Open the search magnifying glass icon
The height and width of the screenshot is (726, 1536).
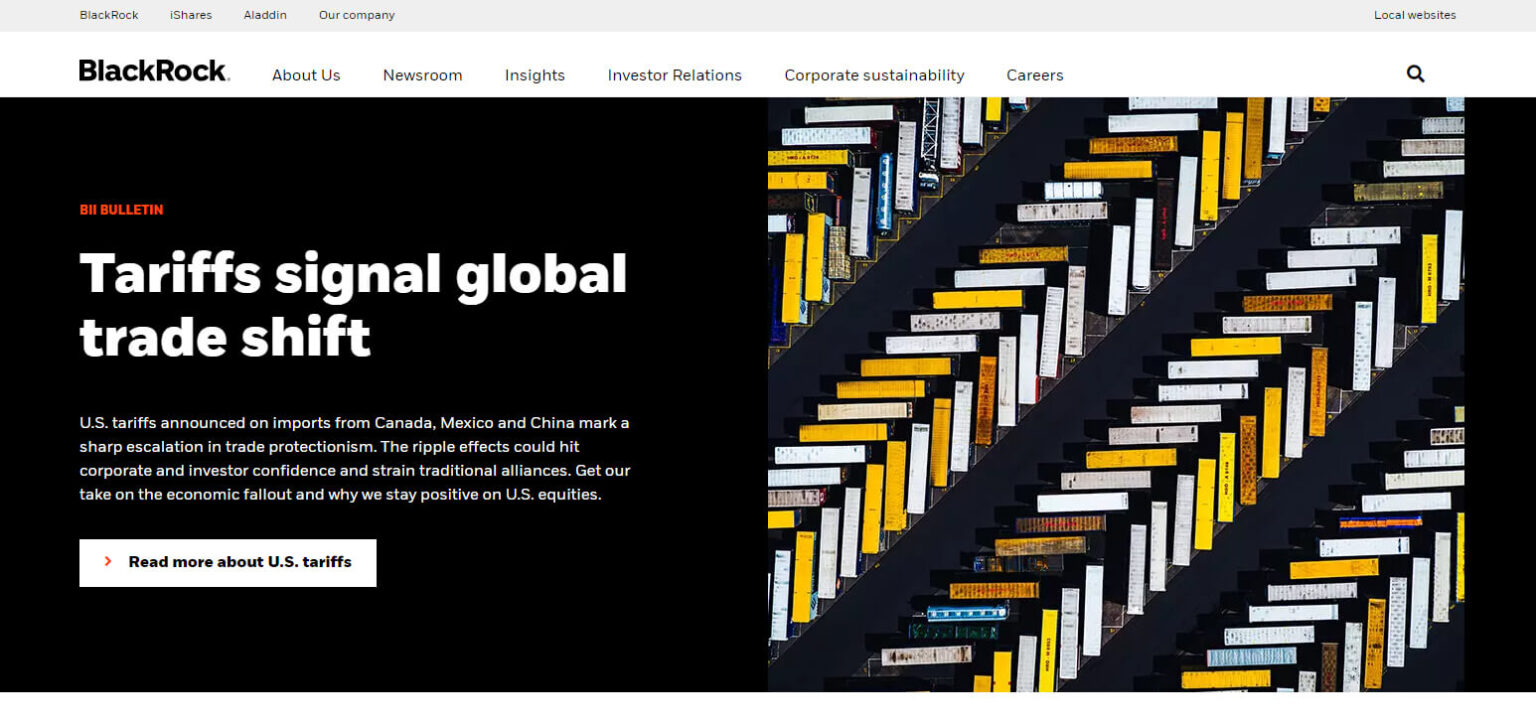pos(1415,74)
